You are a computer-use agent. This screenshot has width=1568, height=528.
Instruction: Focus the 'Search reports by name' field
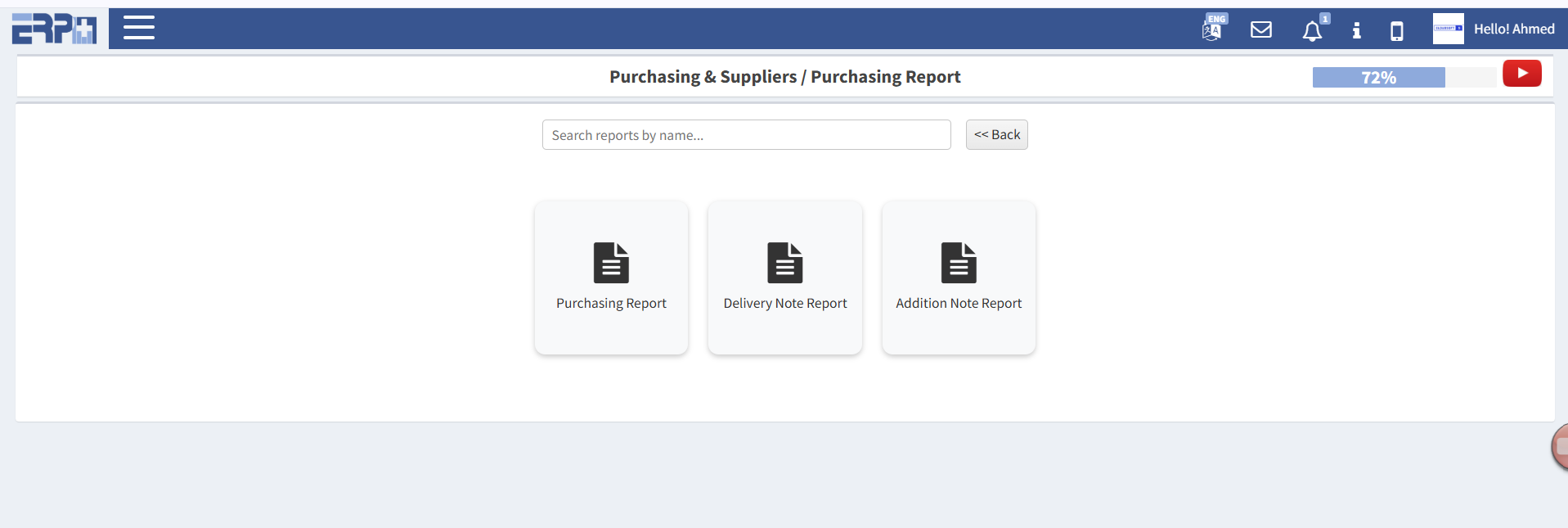pos(746,135)
